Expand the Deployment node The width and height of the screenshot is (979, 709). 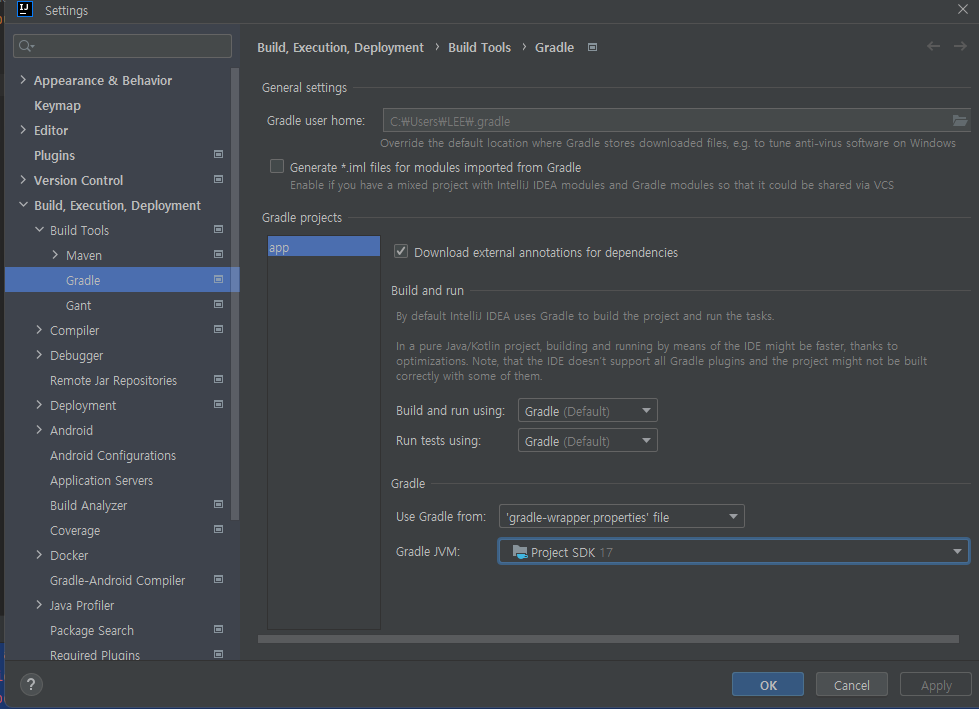(x=39, y=404)
